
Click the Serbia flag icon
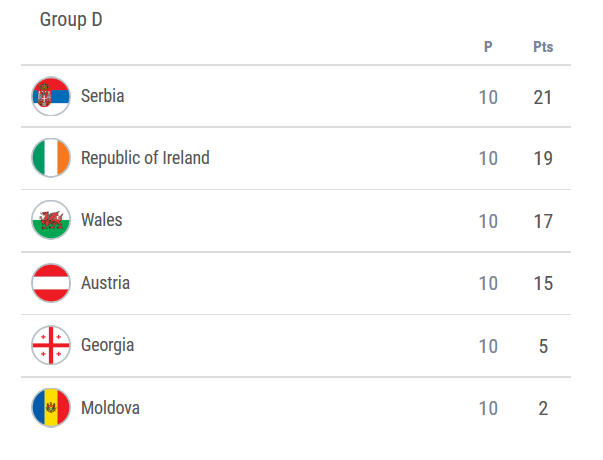point(51,97)
